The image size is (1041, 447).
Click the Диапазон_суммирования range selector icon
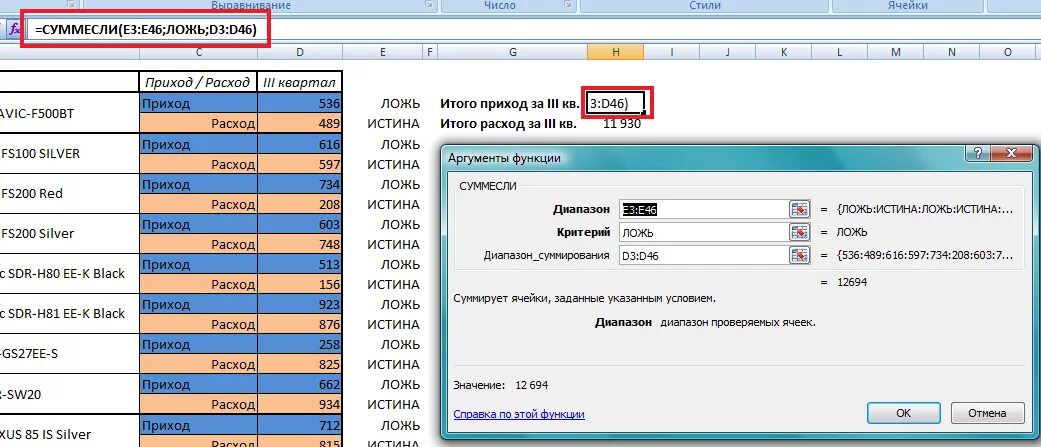(800, 255)
